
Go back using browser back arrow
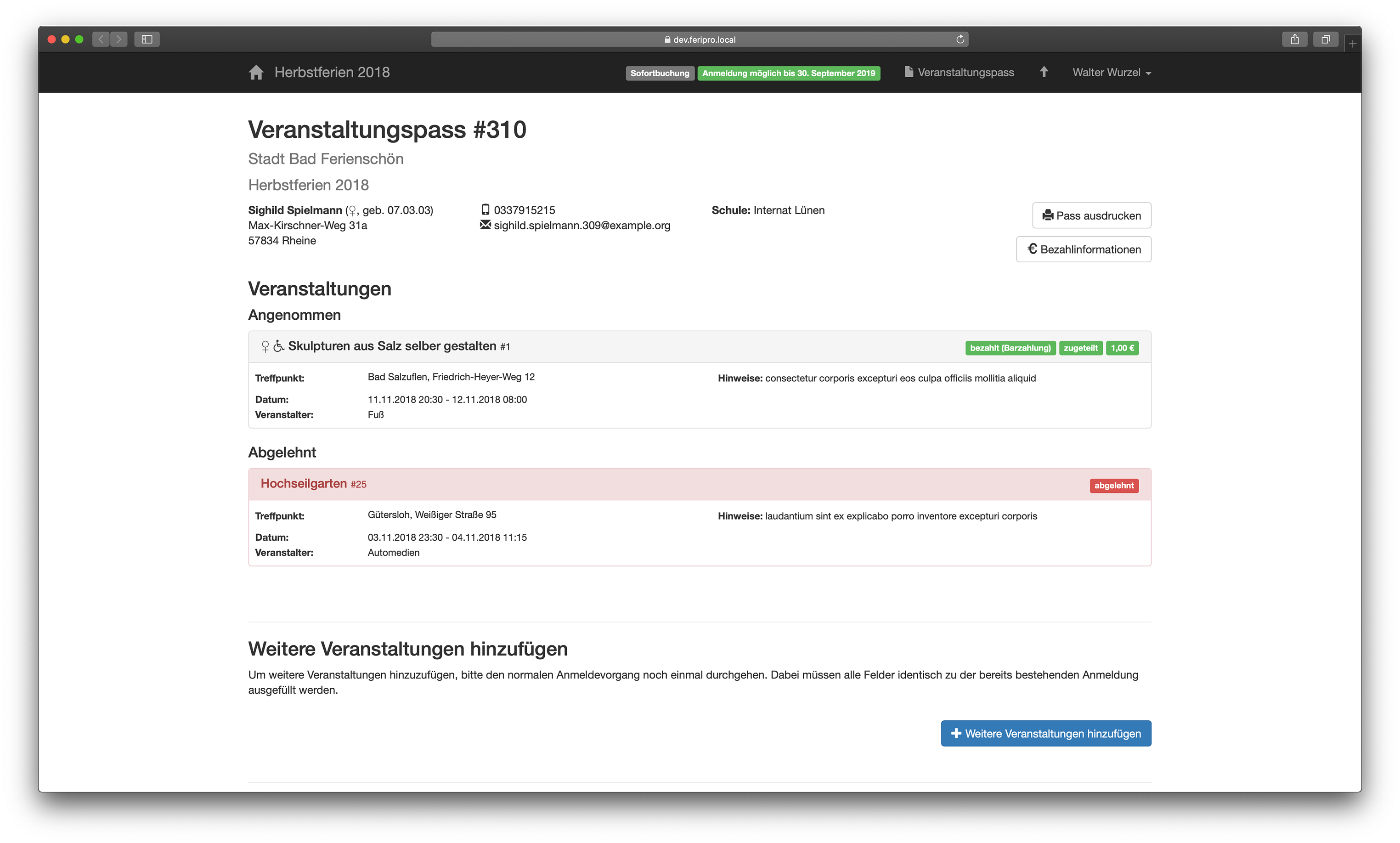pos(101,39)
